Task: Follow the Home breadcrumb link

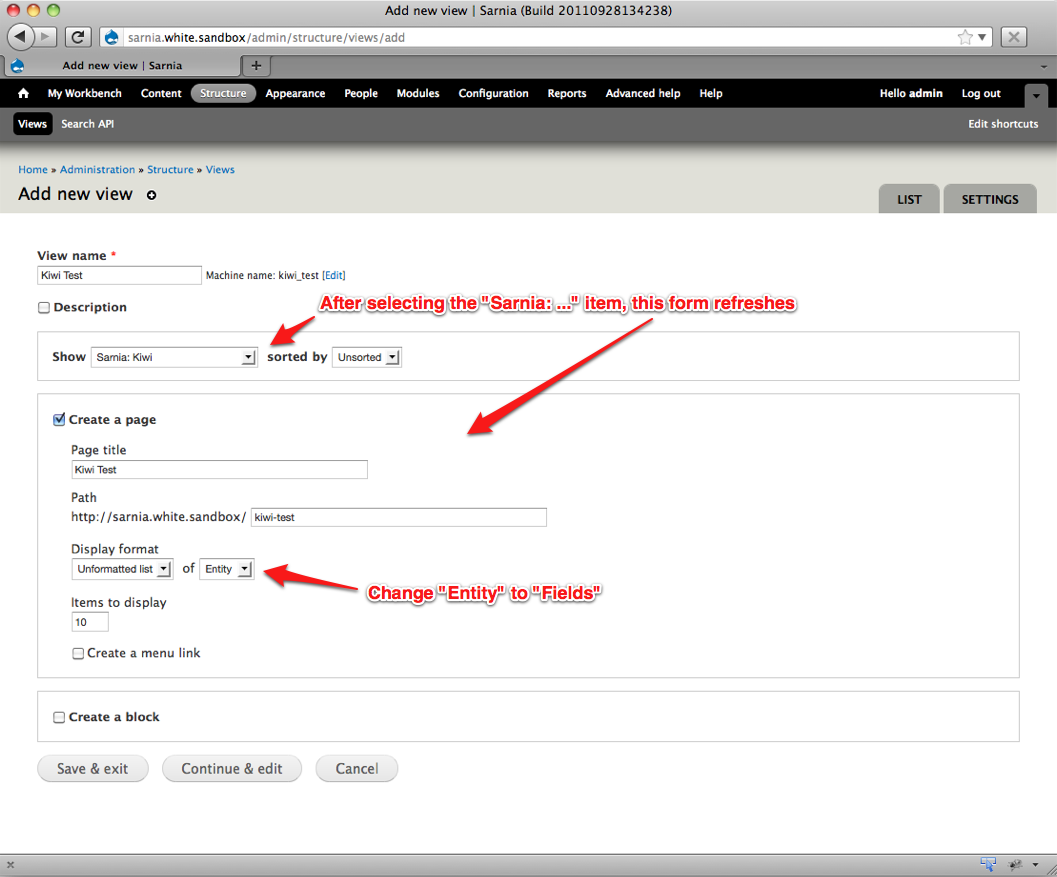Action: (x=33, y=169)
